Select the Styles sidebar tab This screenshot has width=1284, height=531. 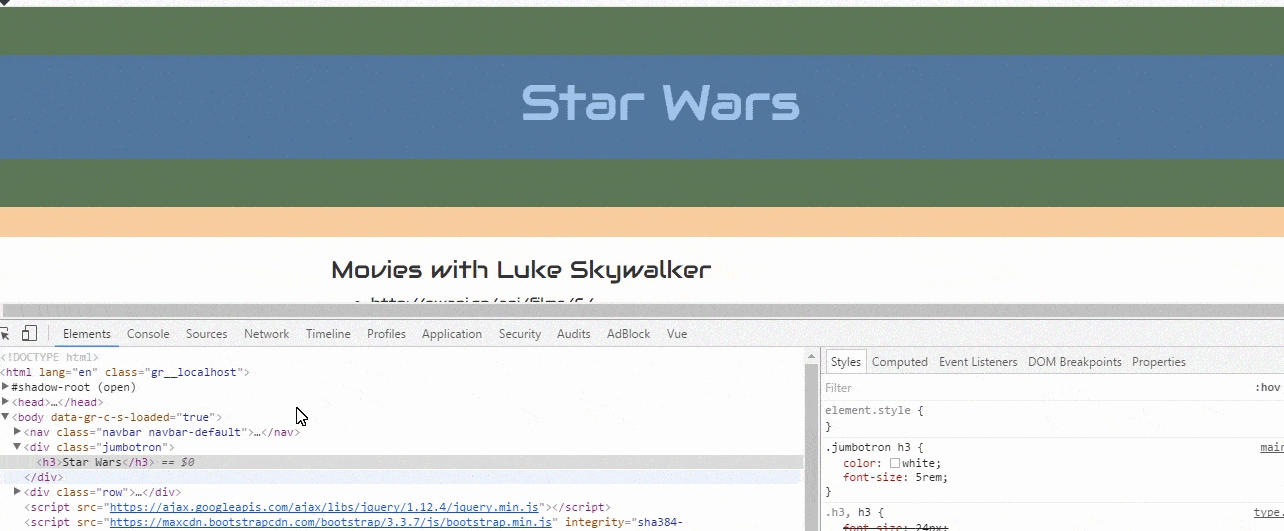(x=846, y=362)
